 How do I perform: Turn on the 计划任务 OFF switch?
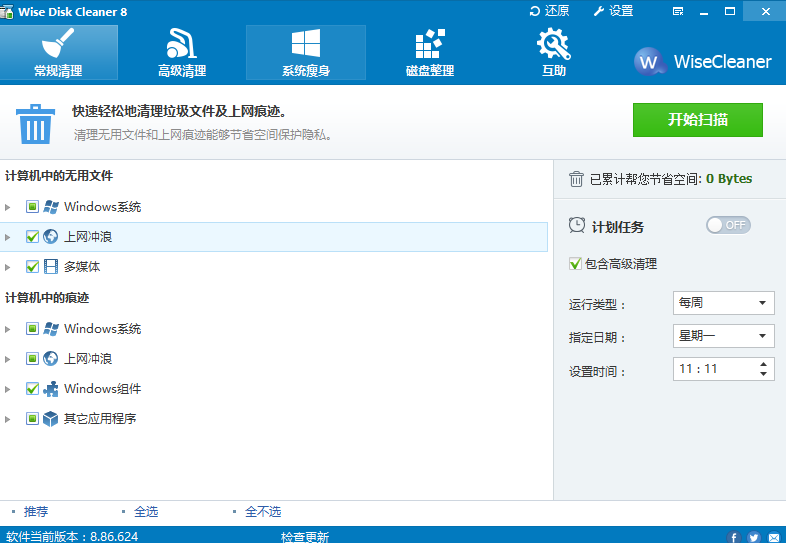(728, 225)
